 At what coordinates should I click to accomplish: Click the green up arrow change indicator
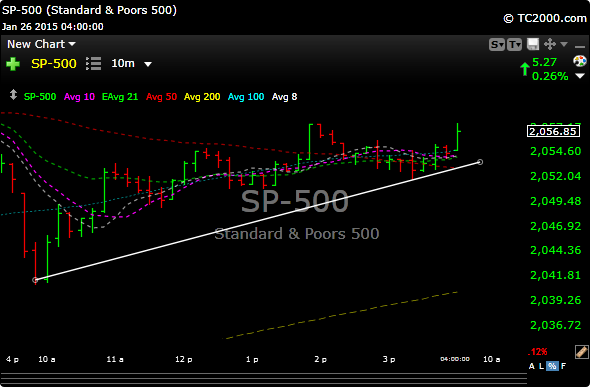pyautogui.click(x=525, y=69)
